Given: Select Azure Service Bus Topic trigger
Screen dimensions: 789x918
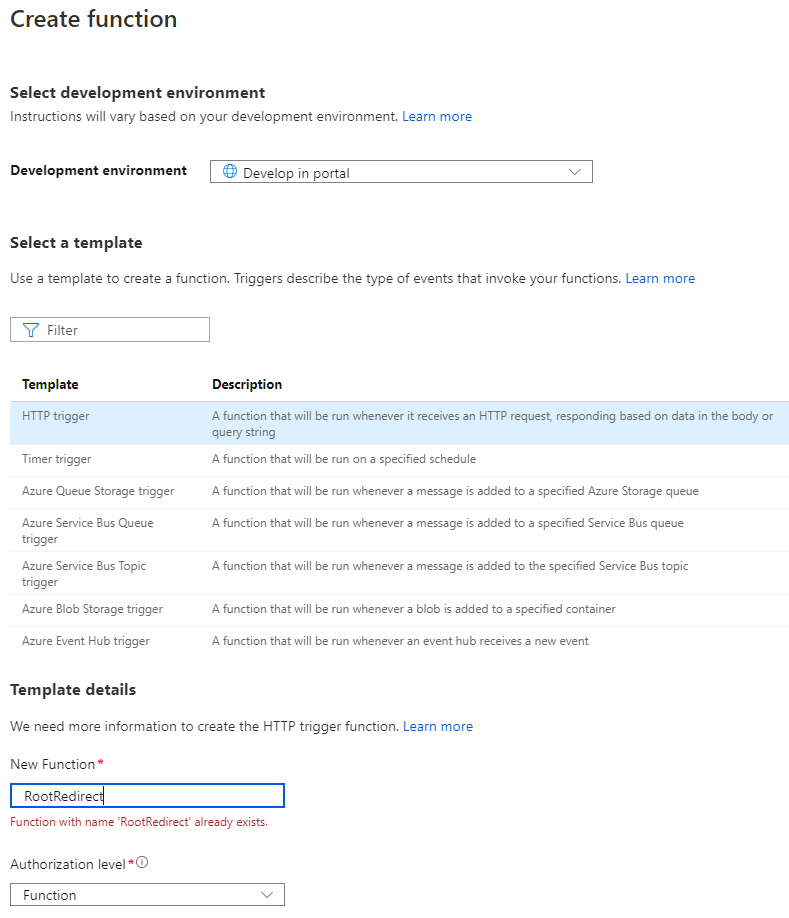Looking at the screenshot, I should point(84,573).
